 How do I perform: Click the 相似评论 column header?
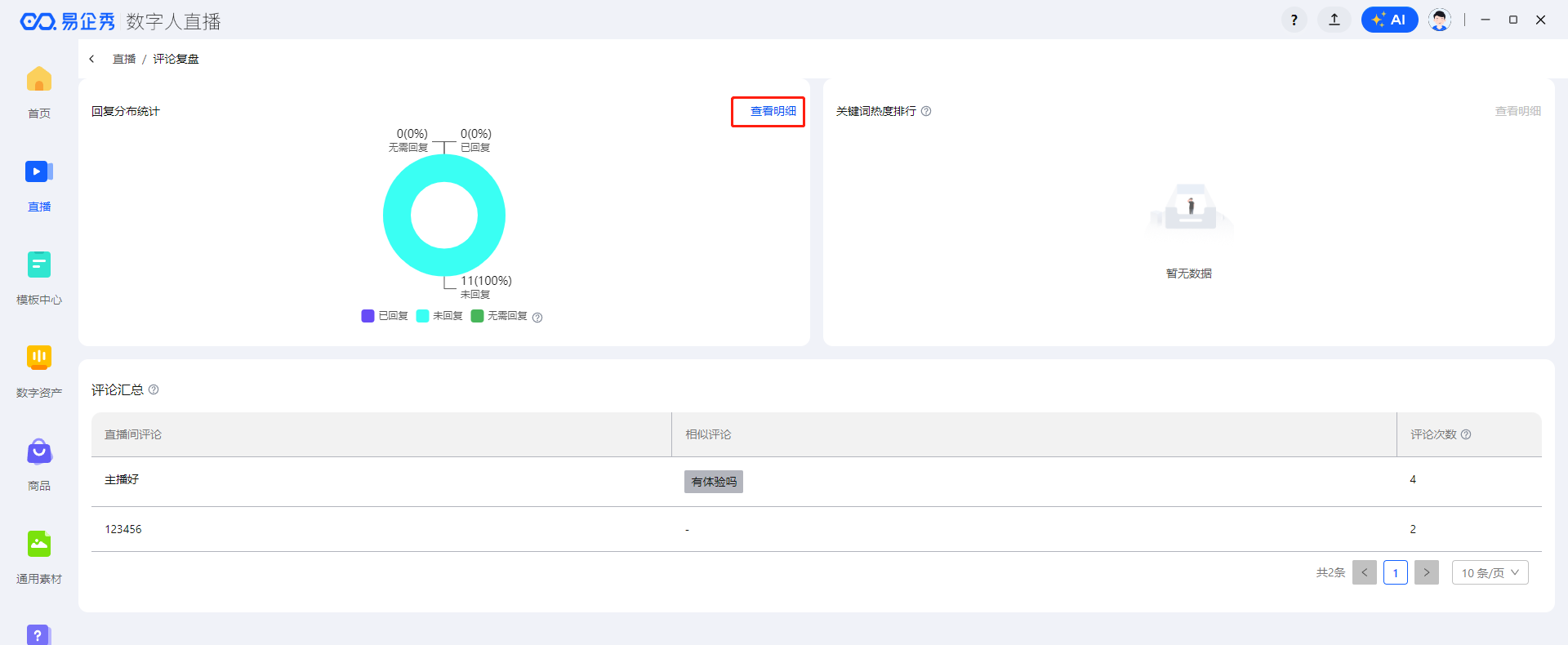click(x=708, y=434)
